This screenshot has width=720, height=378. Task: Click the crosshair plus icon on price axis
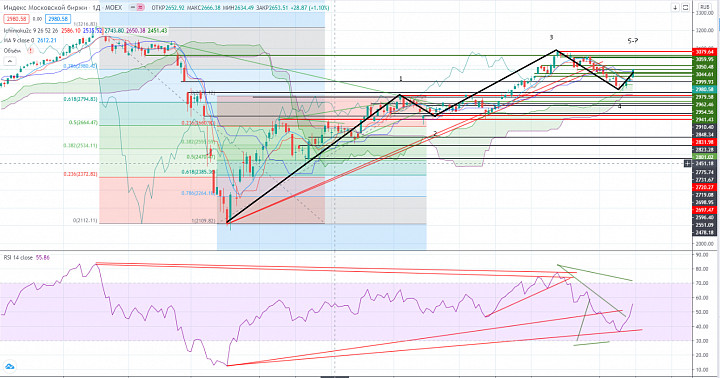pos(687,164)
